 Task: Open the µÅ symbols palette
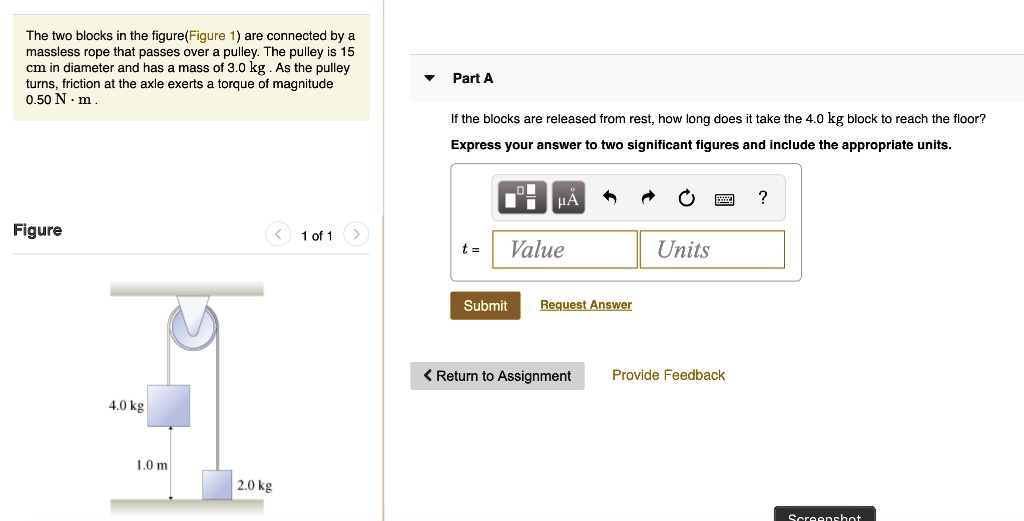click(568, 198)
